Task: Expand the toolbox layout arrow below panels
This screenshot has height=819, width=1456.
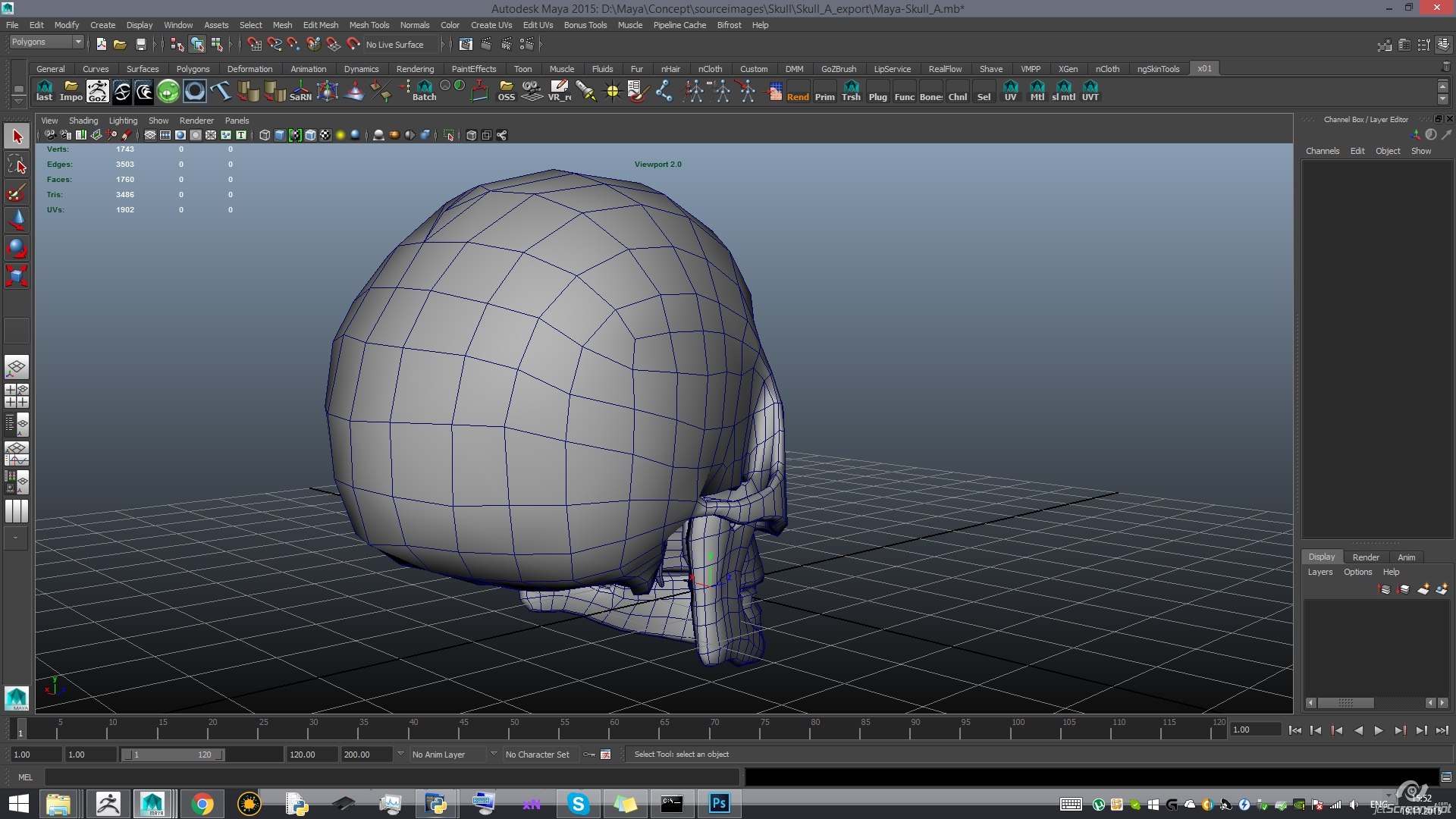Action: tap(16, 538)
